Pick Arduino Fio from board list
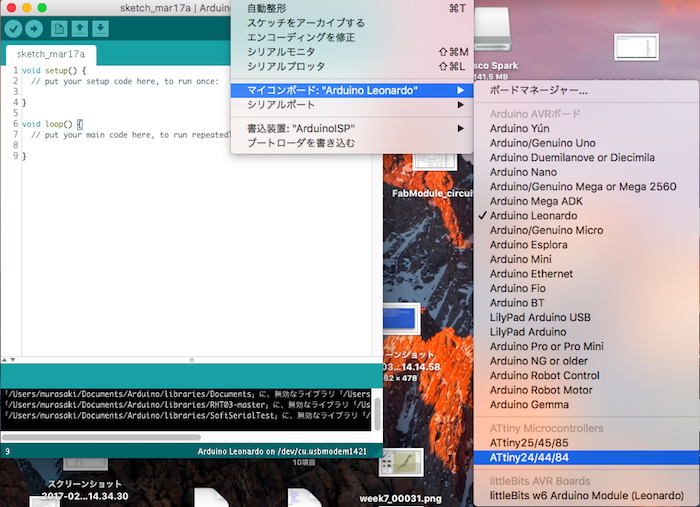700x507 pixels. tap(586, 288)
